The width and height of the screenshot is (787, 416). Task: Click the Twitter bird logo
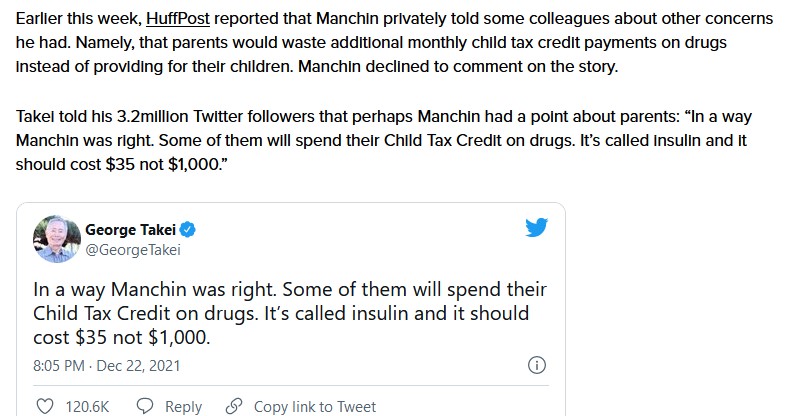coord(537,229)
